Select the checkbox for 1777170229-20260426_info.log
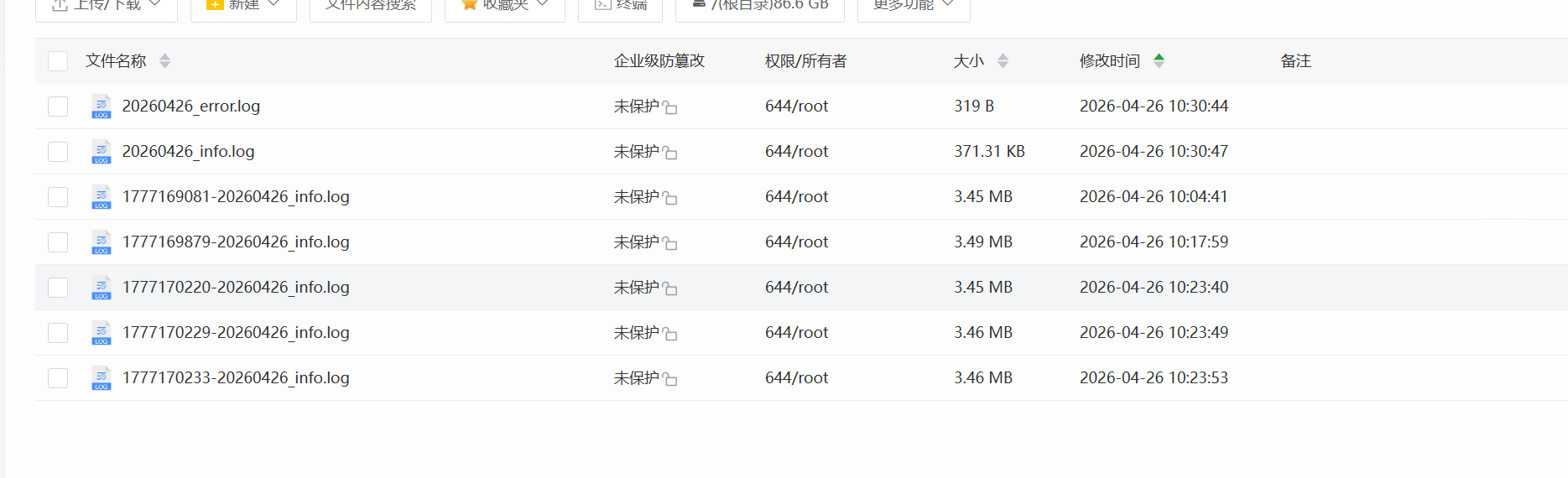 point(58,333)
